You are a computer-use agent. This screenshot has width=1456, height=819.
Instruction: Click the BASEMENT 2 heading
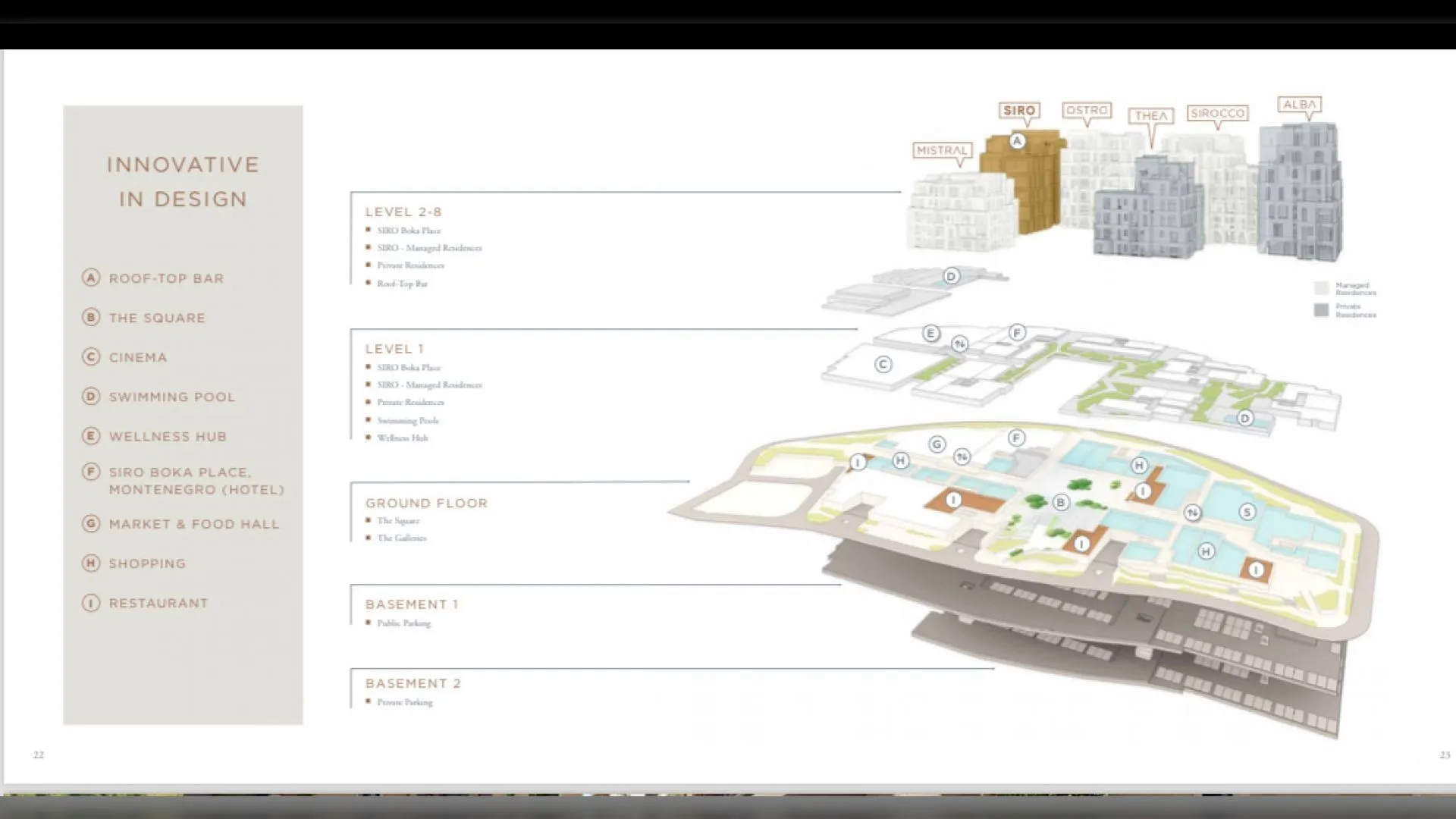tap(413, 683)
